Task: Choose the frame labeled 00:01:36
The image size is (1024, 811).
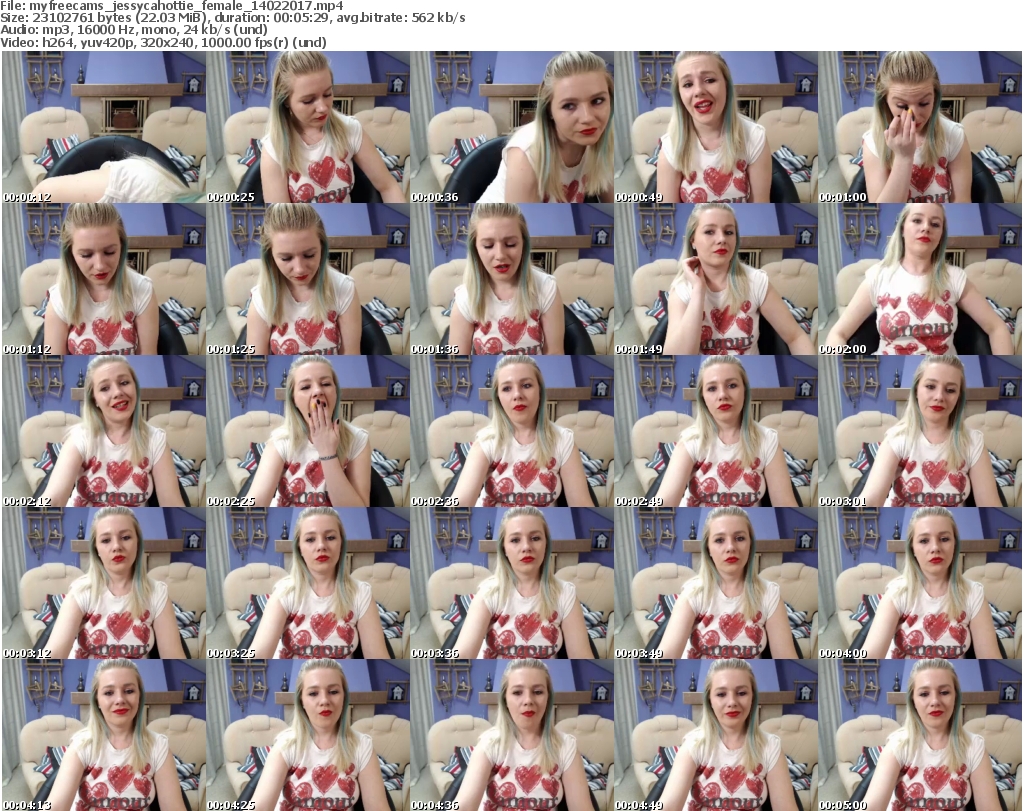Action: pos(512,279)
